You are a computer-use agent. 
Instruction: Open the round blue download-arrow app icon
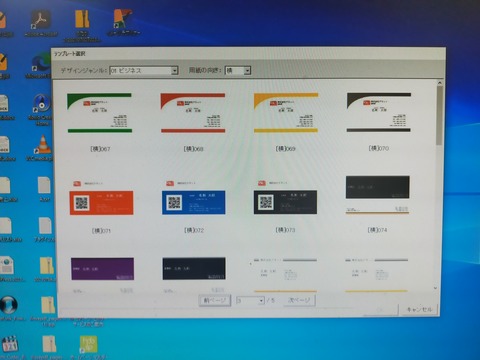(9, 305)
